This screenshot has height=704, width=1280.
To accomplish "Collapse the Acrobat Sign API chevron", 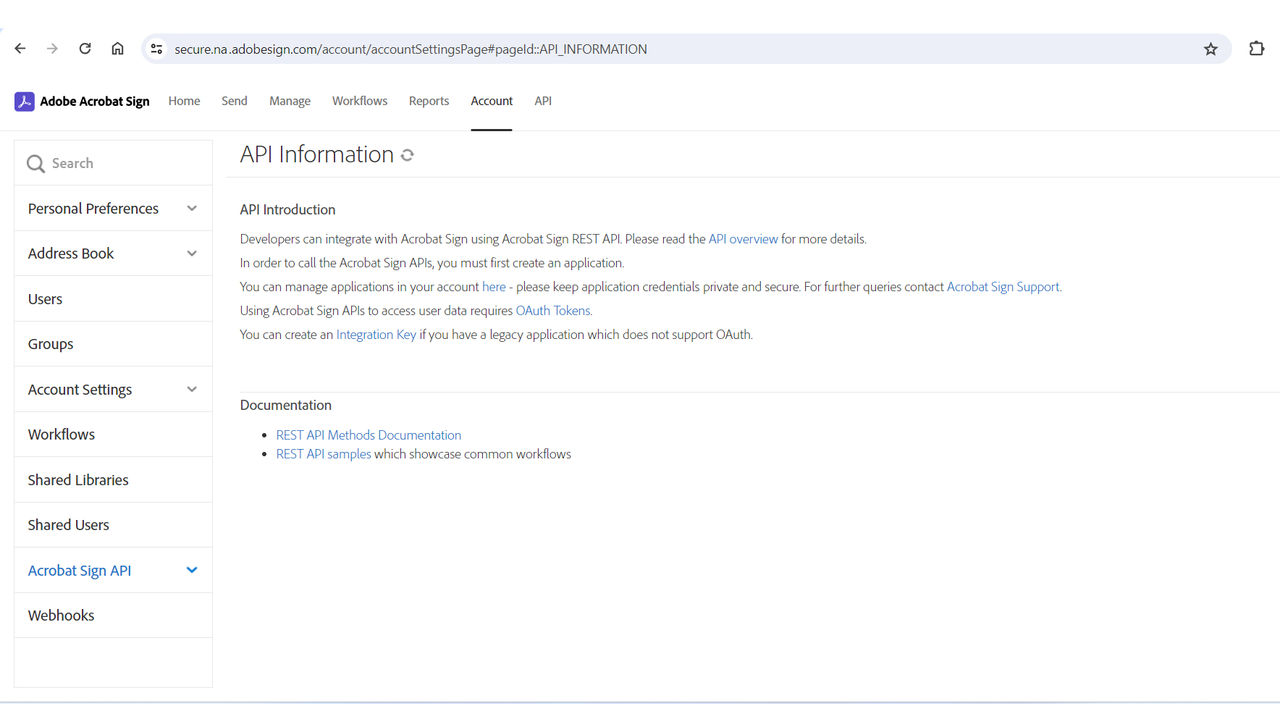I will 192,570.
